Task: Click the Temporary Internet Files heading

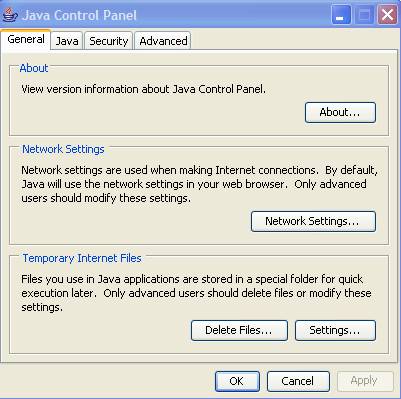Action: (x=82, y=258)
